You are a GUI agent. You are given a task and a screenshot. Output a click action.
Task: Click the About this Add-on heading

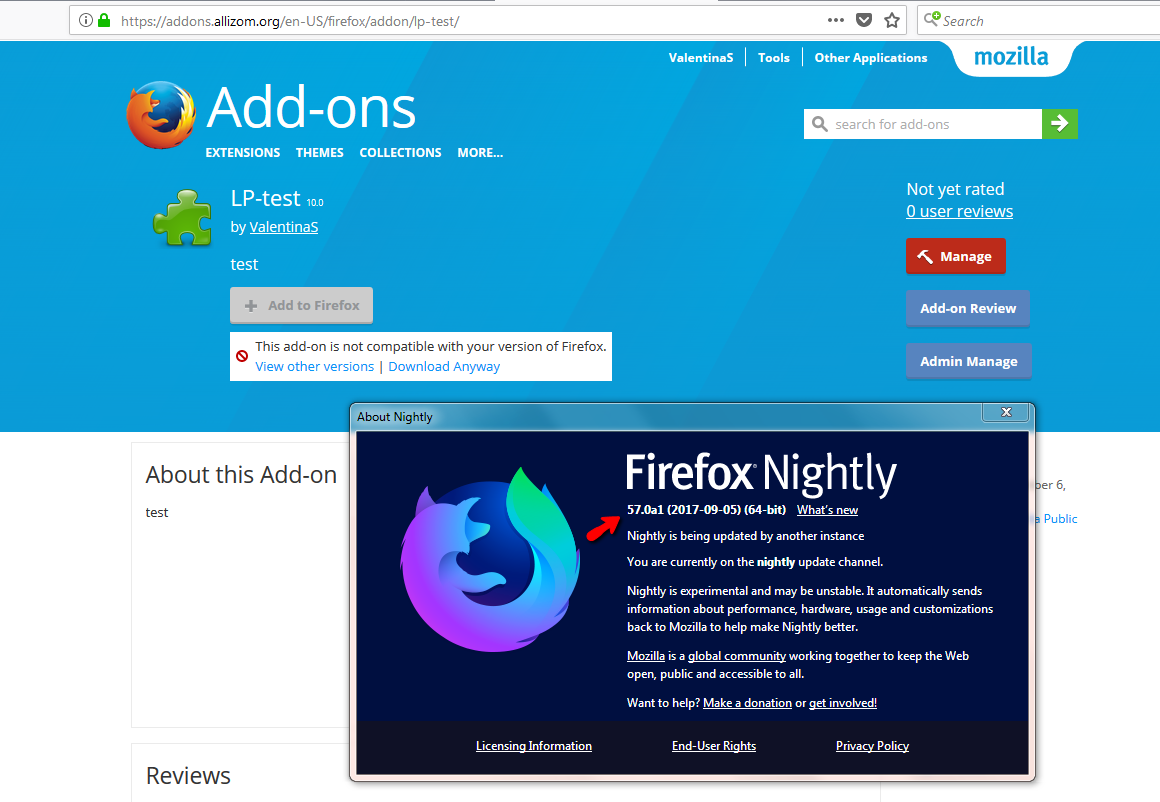point(241,474)
